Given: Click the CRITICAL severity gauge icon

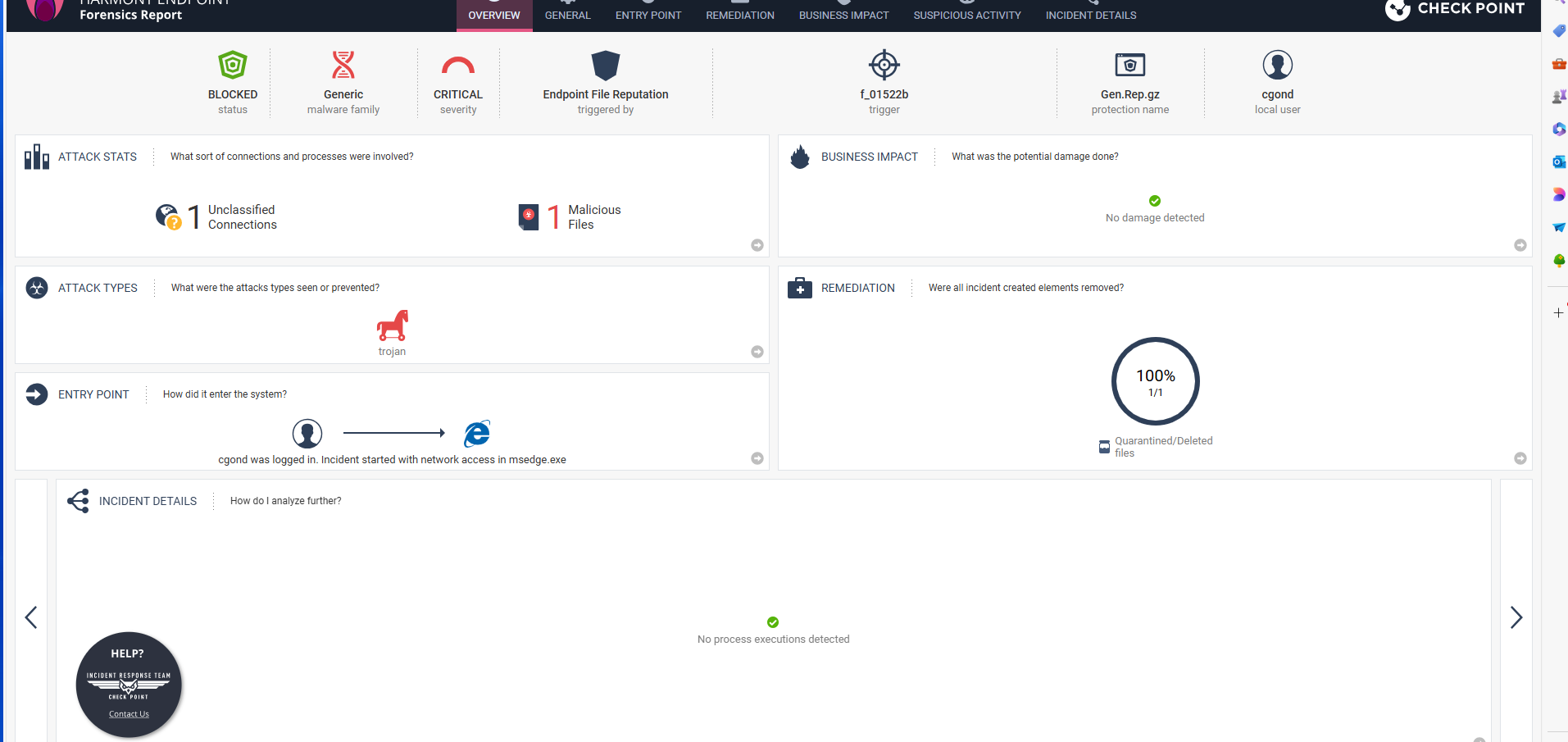Looking at the screenshot, I should (458, 66).
